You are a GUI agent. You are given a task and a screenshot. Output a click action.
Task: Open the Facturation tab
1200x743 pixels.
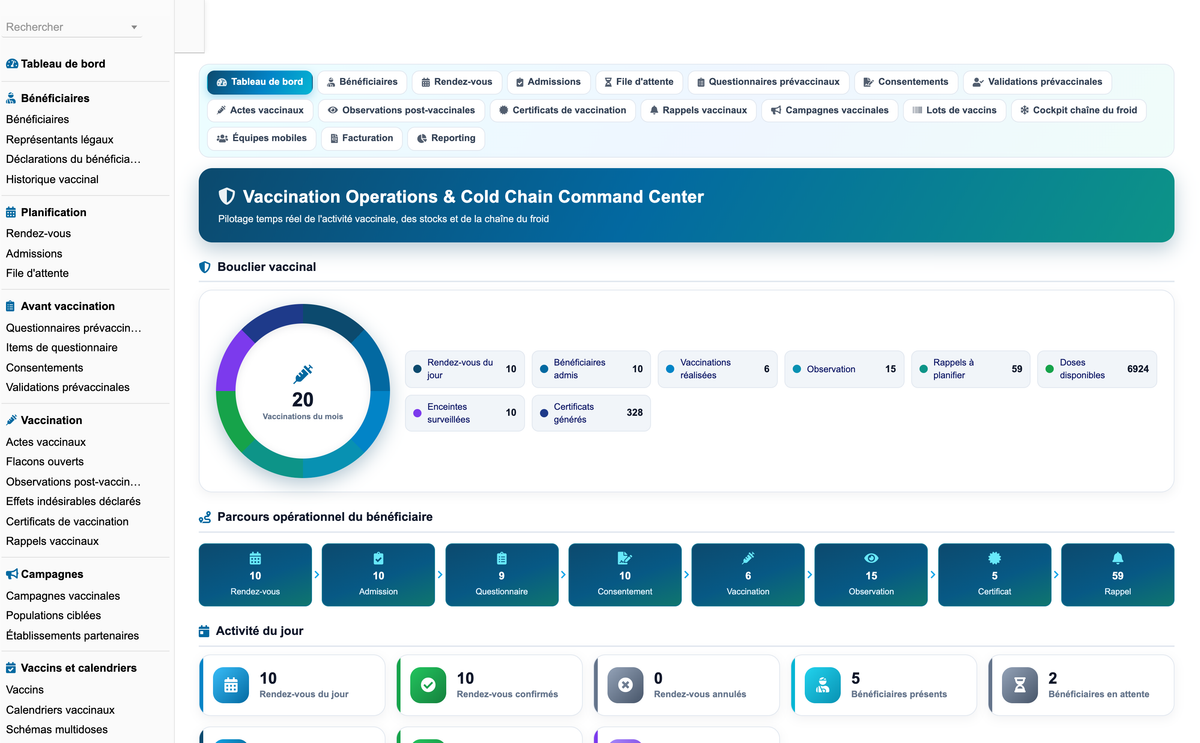(x=362, y=138)
